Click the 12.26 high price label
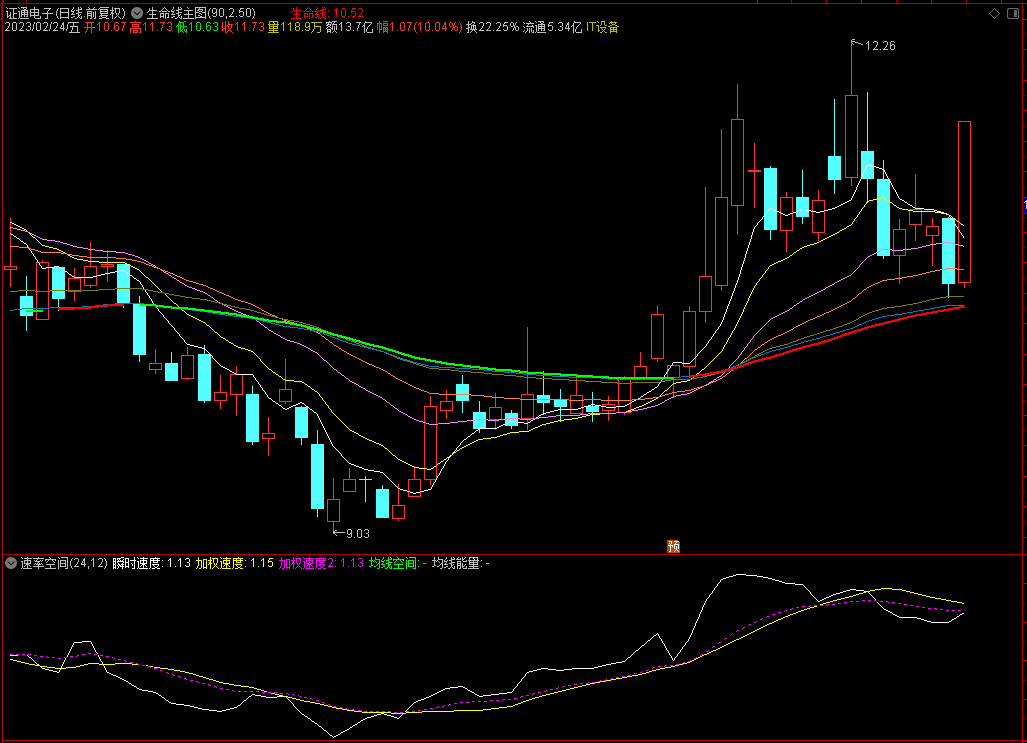 (880, 46)
